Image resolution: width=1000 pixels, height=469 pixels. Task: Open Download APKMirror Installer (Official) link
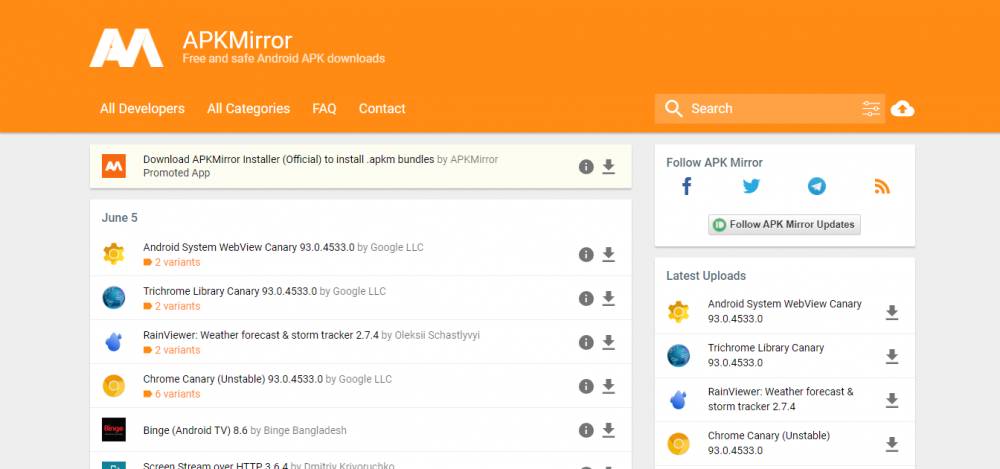[288, 160]
